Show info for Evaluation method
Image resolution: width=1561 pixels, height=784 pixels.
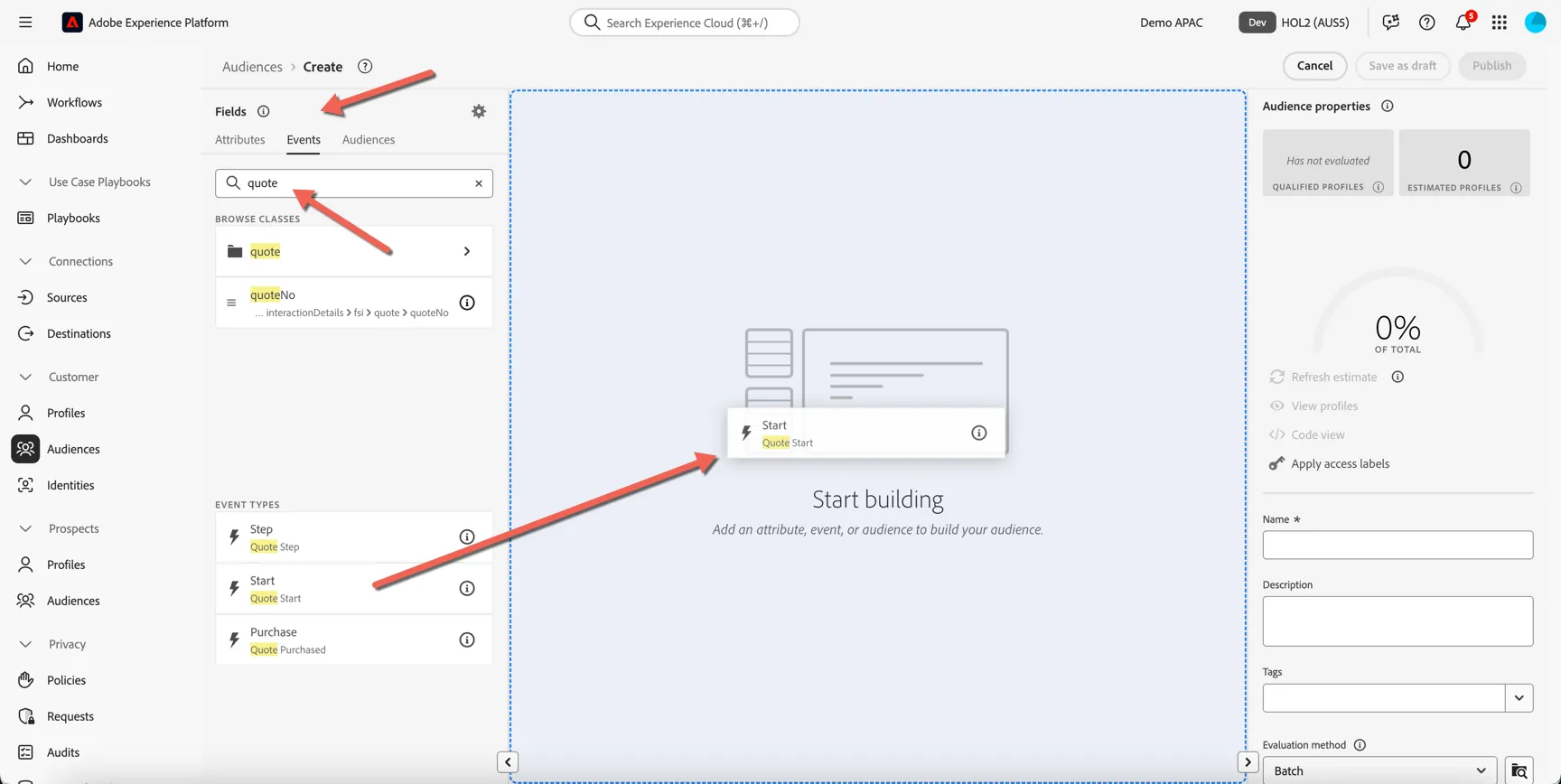(1360, 745)
